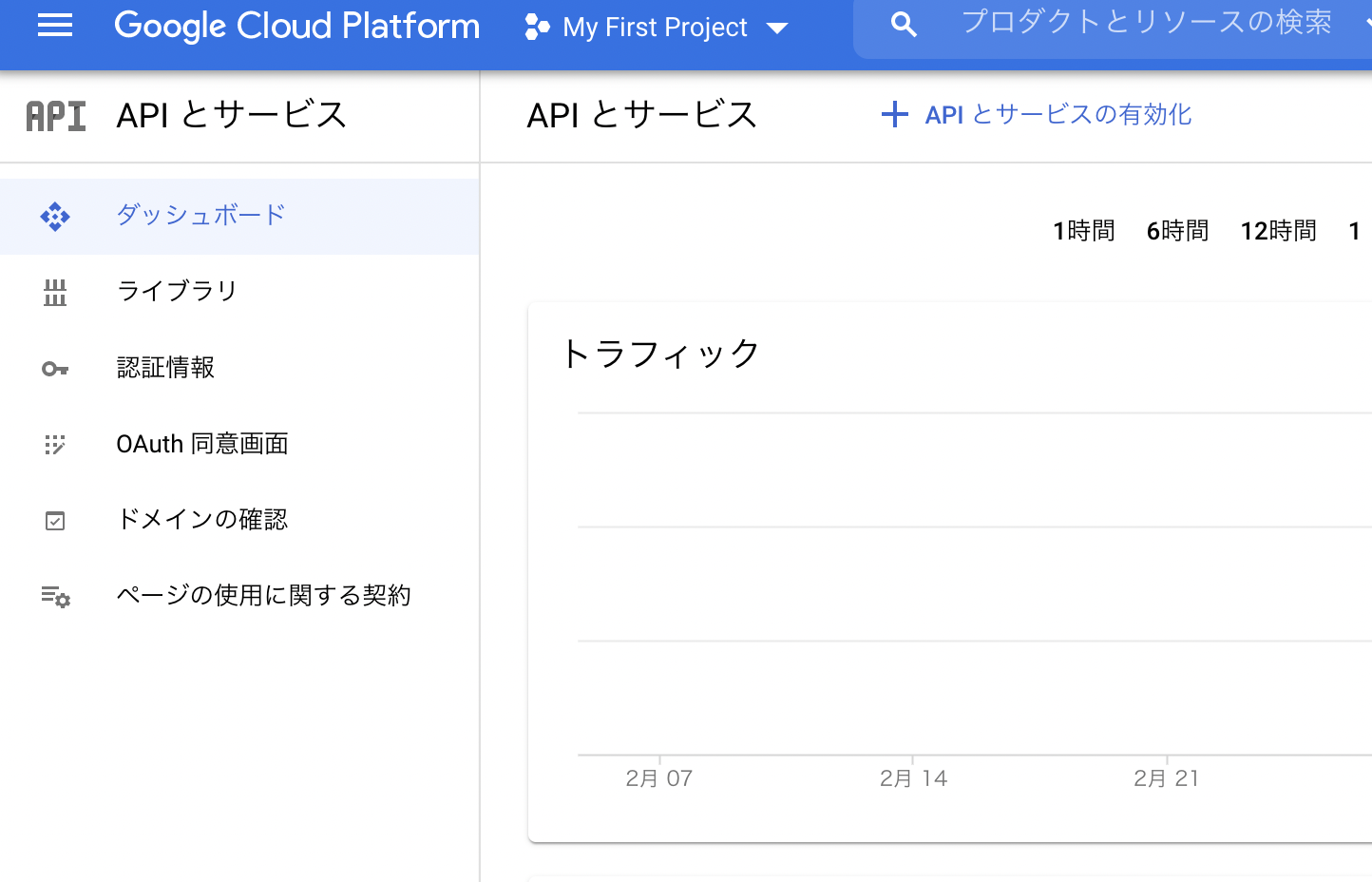
Task: Click the plus icon before APIとサービスの有効化
Action: pyautogui.click(x=894, y=114)
